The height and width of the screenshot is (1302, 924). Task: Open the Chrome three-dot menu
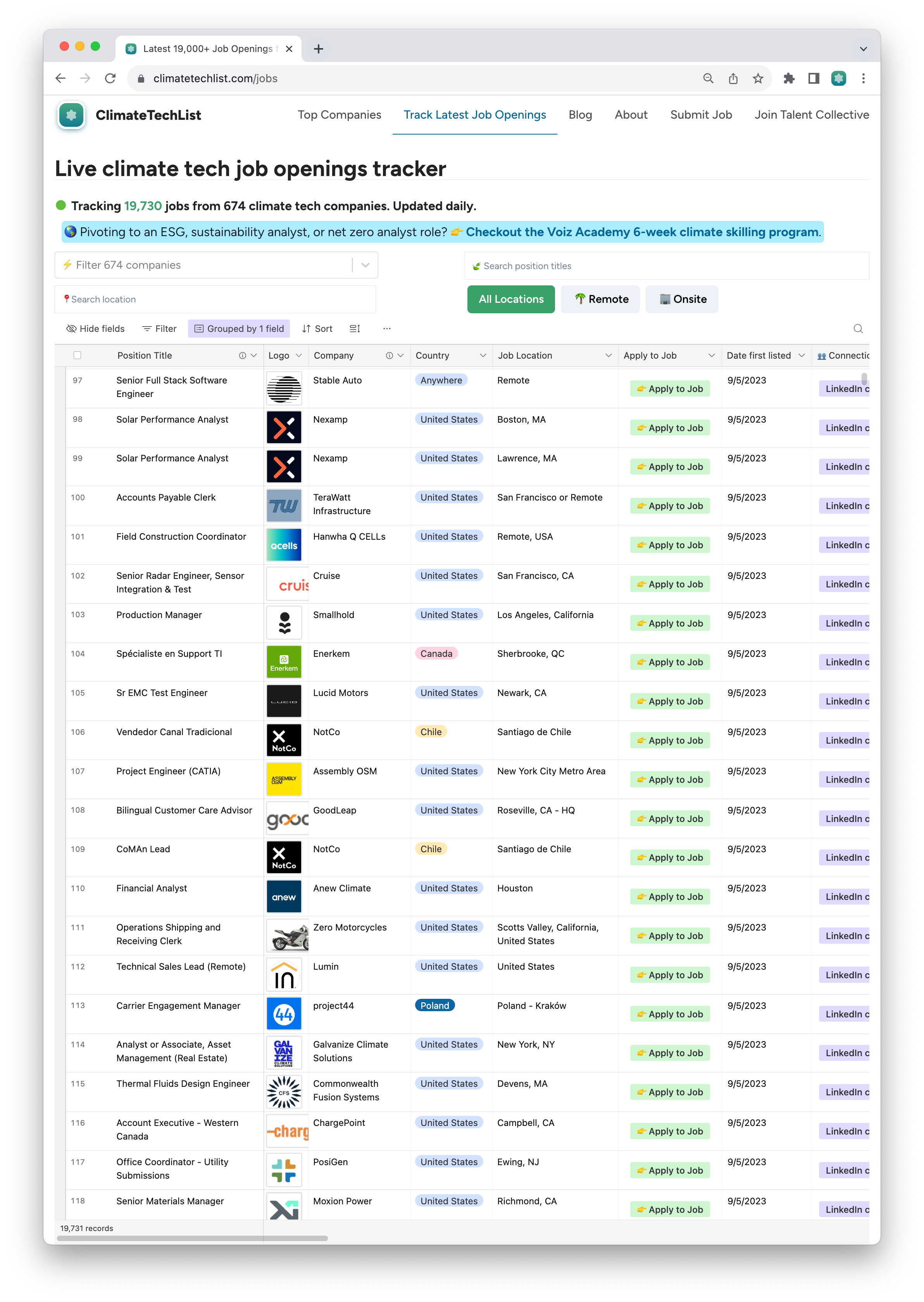(x=863, y=79)
